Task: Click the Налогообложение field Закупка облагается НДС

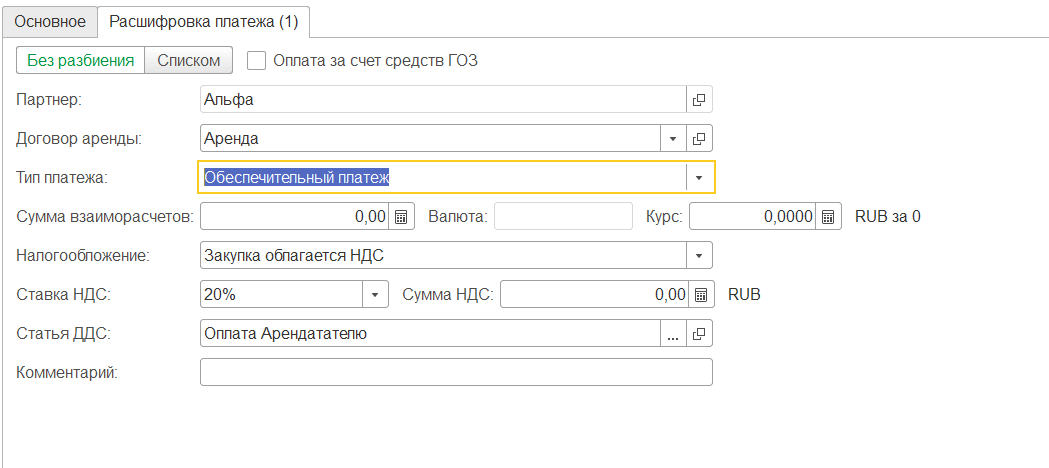Action: coord(444,255)
